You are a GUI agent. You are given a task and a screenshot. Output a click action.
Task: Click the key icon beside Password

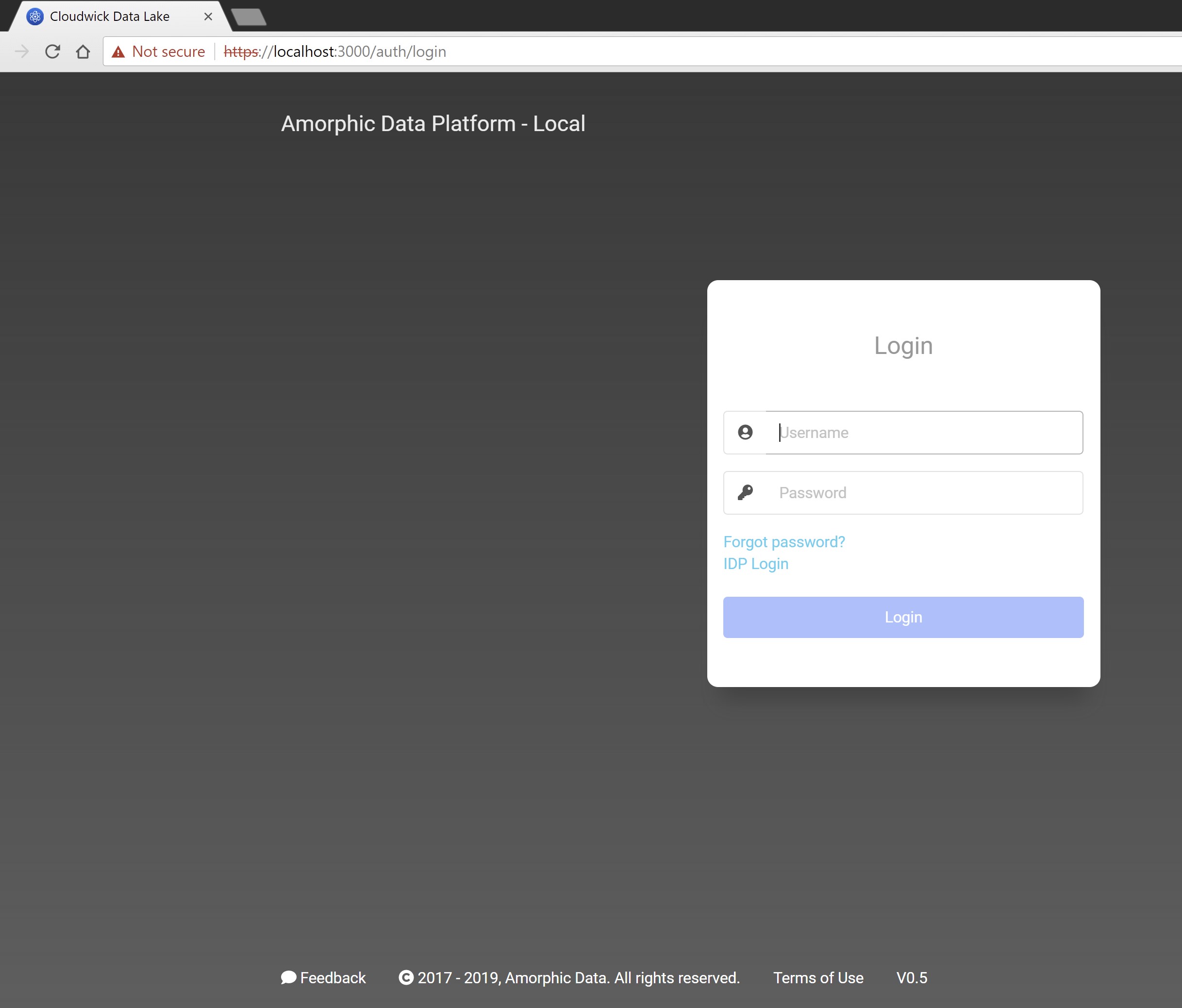(x=745, y=492)
